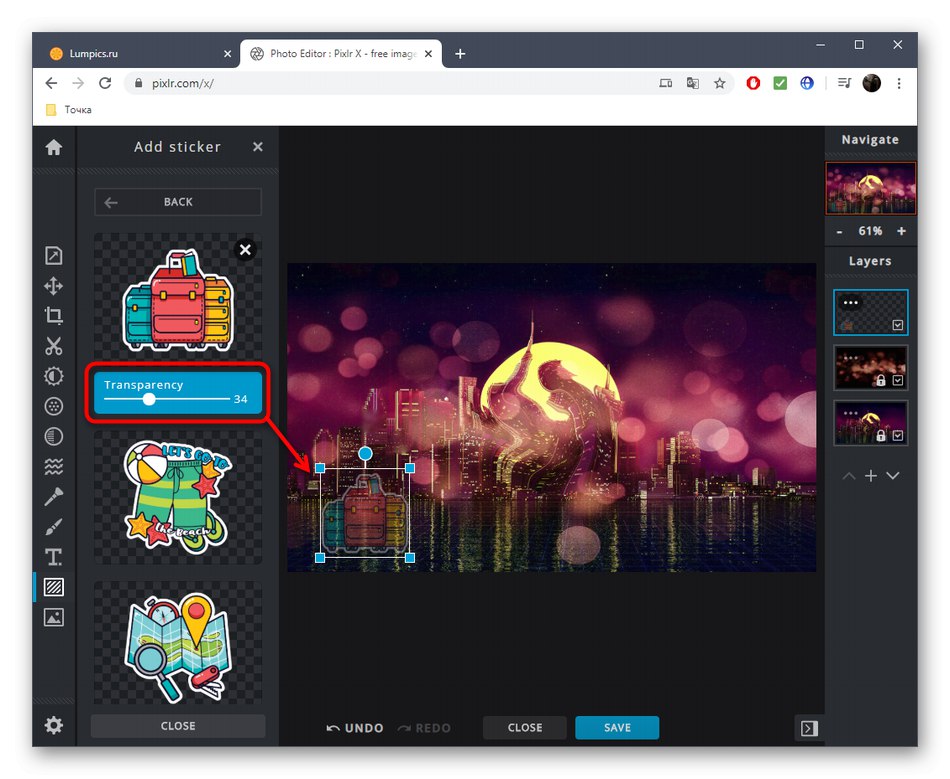Select the Arrange move tool
950x779 pixels.
(x=53, y=285)
